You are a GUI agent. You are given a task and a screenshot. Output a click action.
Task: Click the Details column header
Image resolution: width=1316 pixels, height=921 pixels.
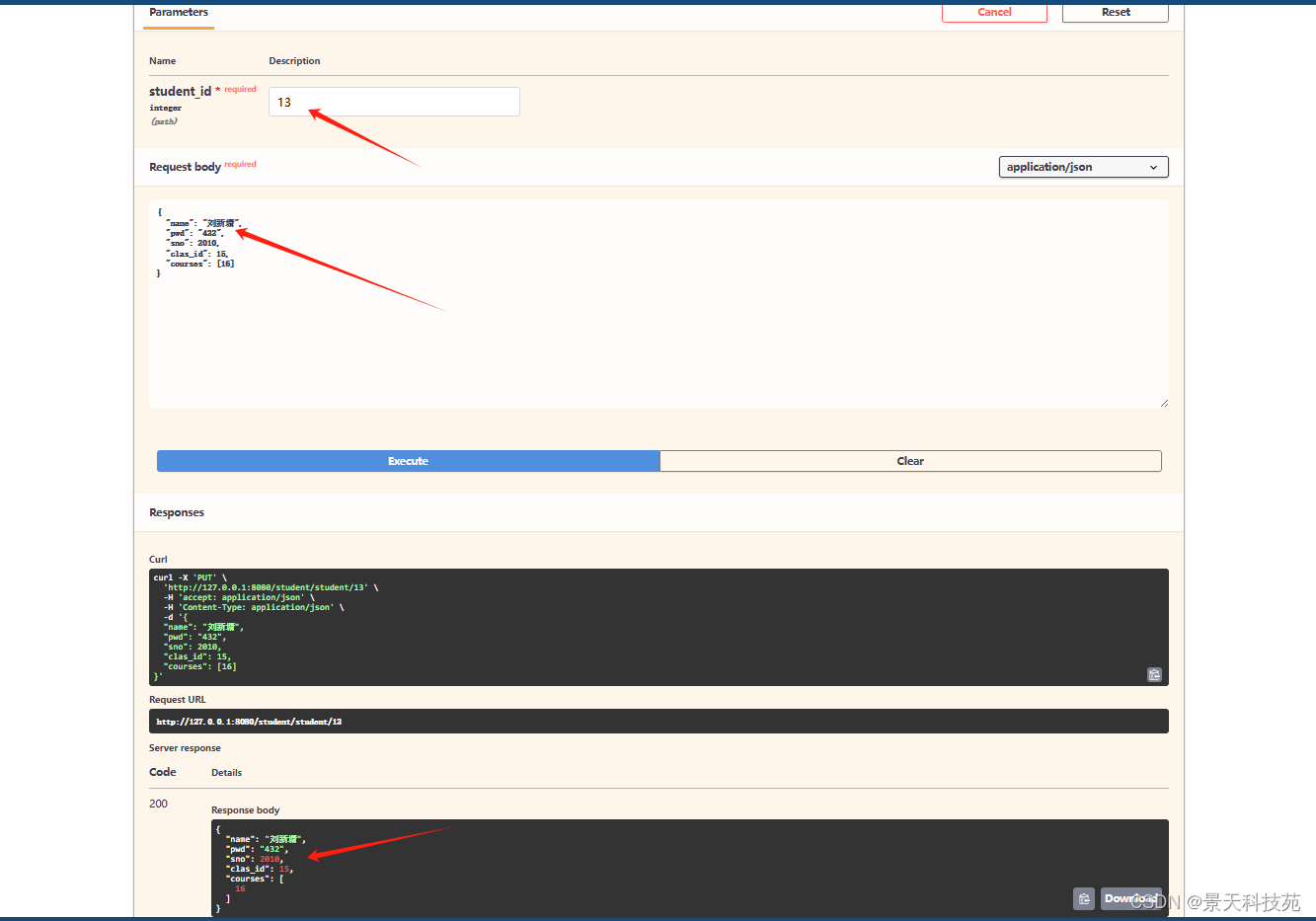(226, 773)
